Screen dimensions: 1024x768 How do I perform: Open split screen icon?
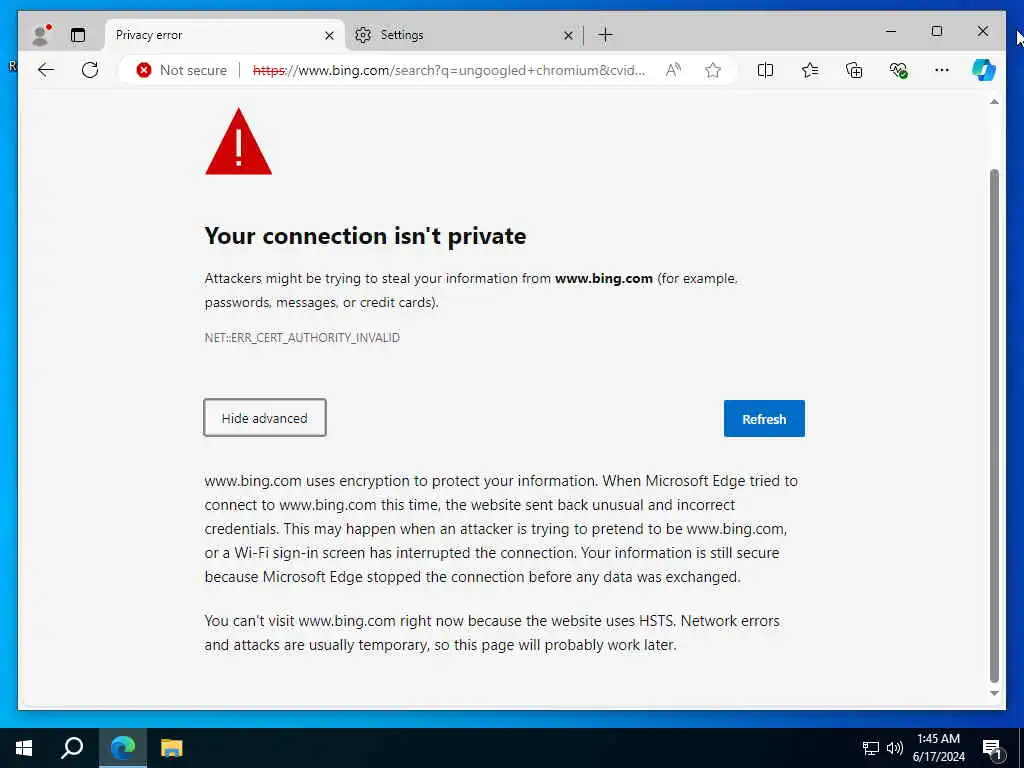click(765, 70)
